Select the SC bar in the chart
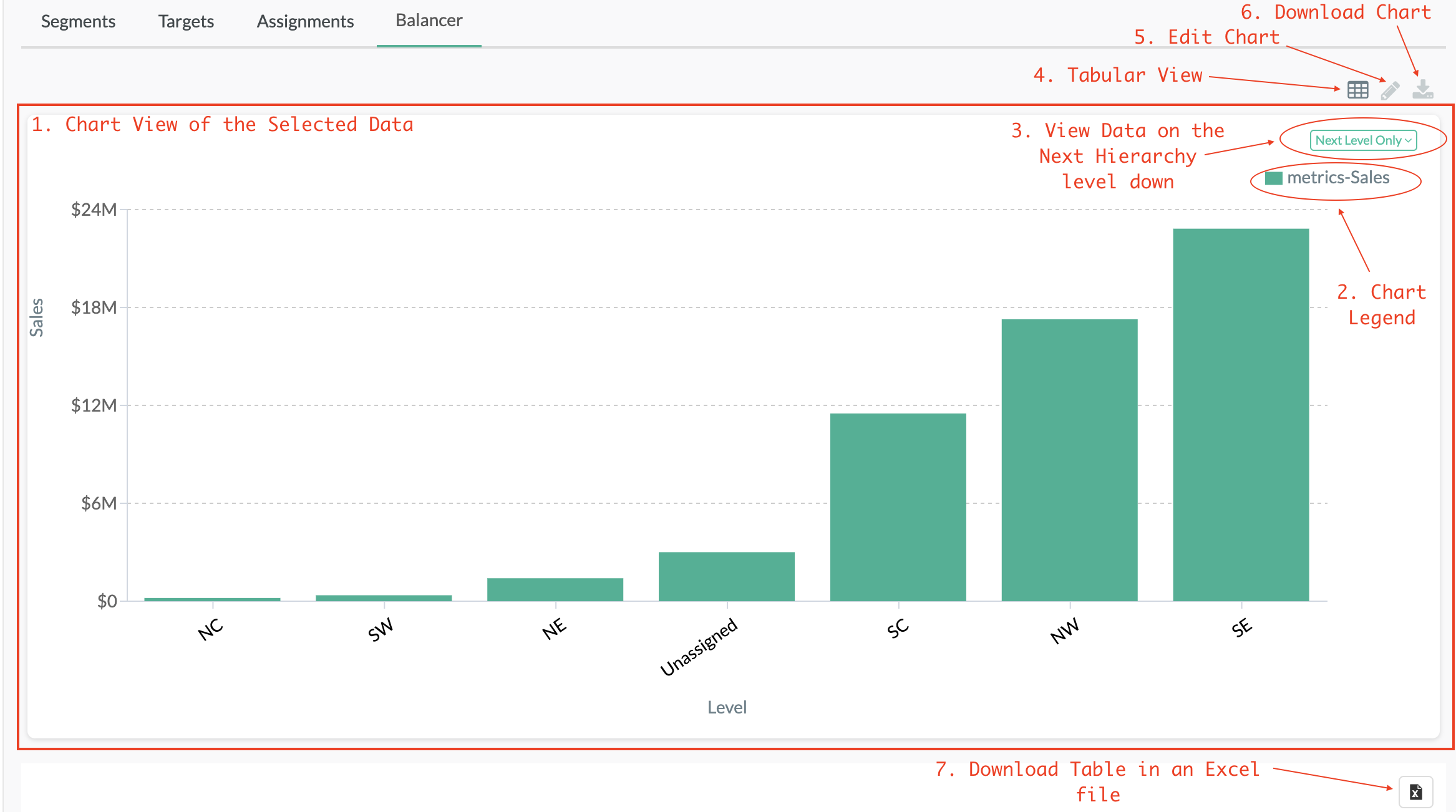This screenshot has height=812, width=1456. click(898, 507)
